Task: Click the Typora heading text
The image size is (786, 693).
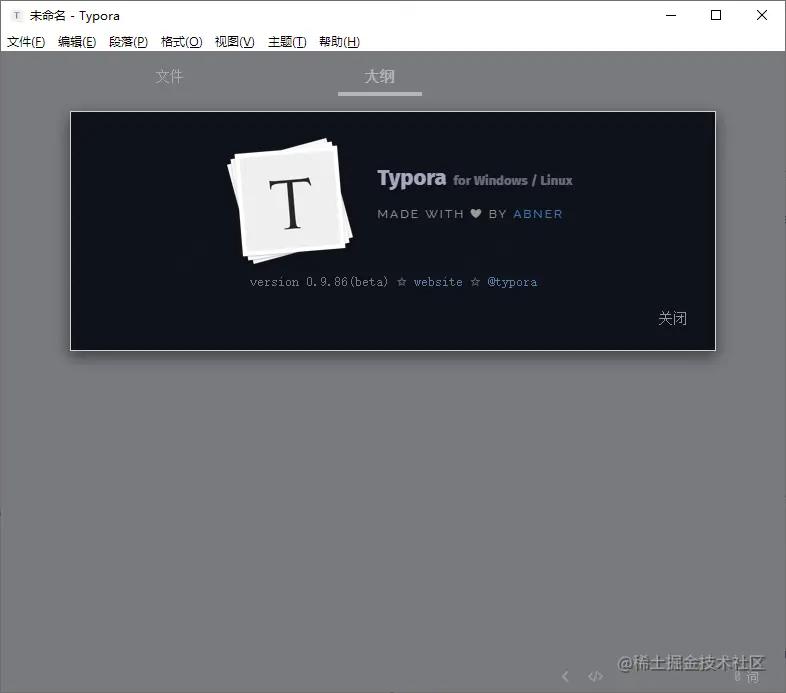Action: [412, 179]
